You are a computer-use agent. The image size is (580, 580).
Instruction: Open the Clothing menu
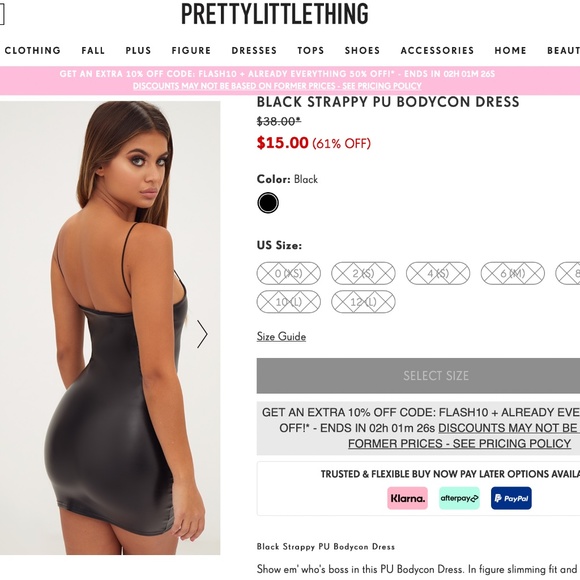coord(33,50)
